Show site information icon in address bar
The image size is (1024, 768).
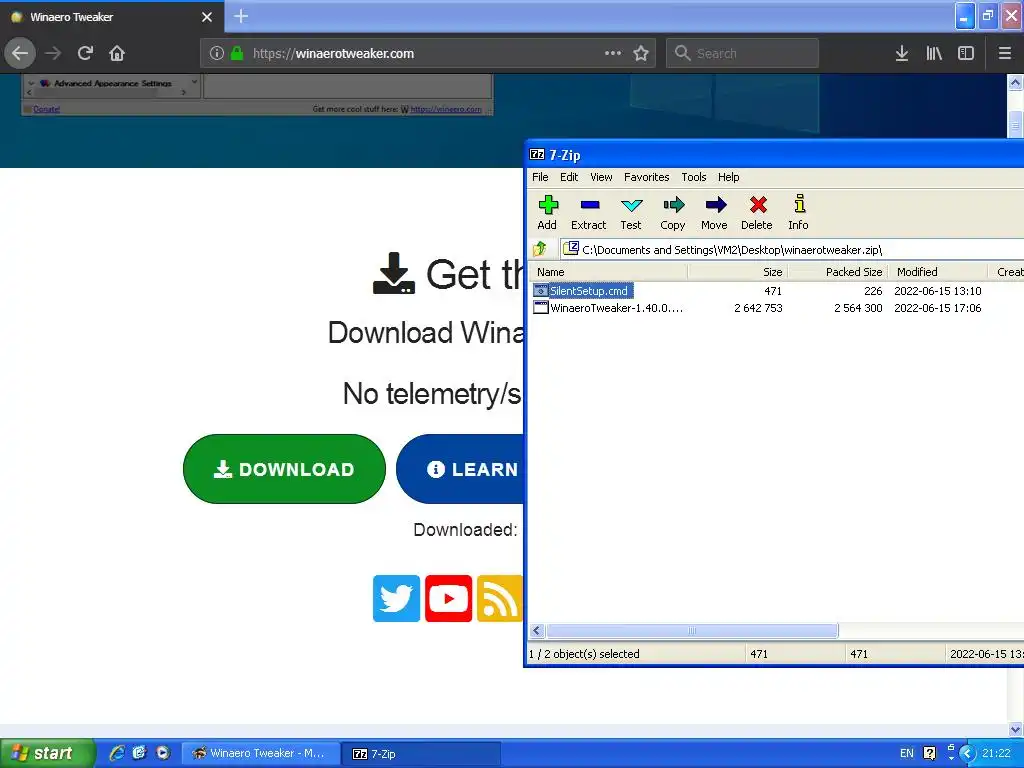pos(217,54)
